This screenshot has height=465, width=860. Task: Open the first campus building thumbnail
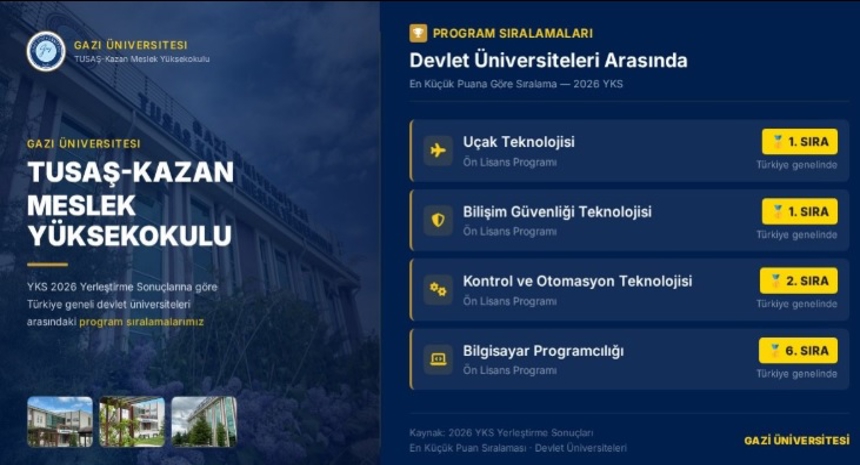(60, 422)
